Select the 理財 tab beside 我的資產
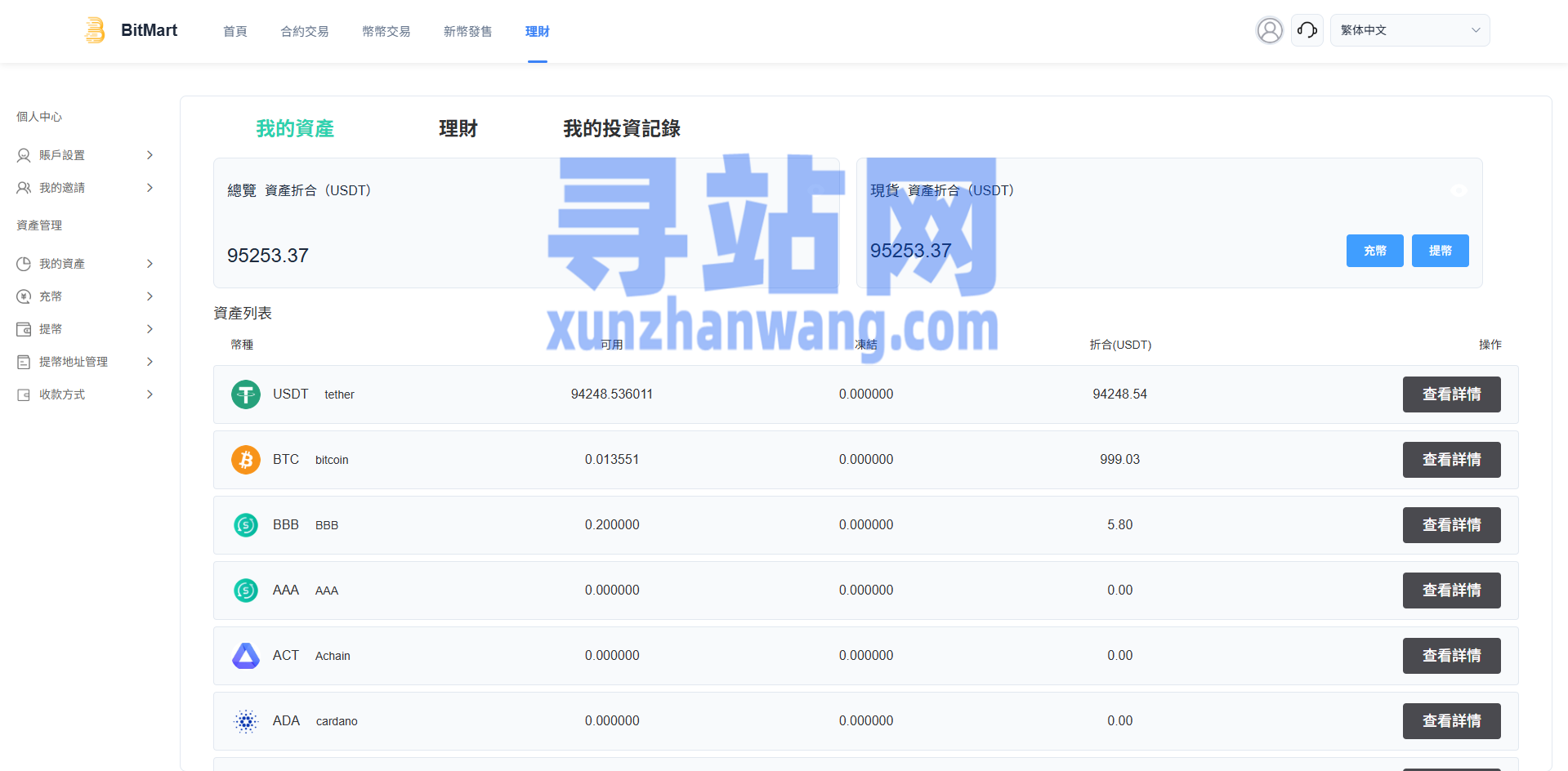The width and height of the screenshot is (1568, 771). point(458,128)
